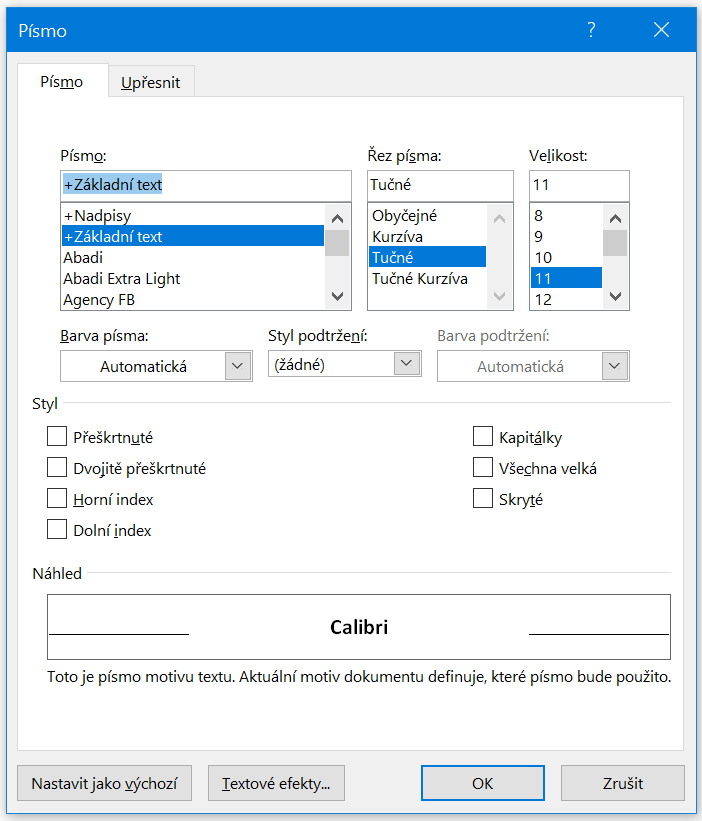
Task: Open the Barva podtržení dropdown
Action: coord(615,366)
